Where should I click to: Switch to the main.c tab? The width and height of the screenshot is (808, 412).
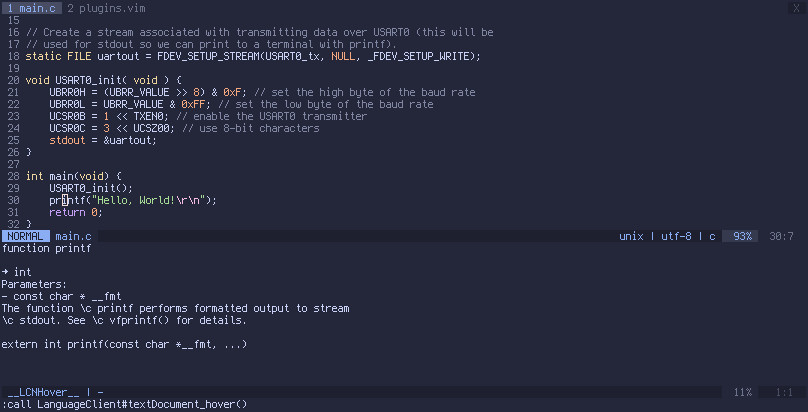(x=31, y=7)
